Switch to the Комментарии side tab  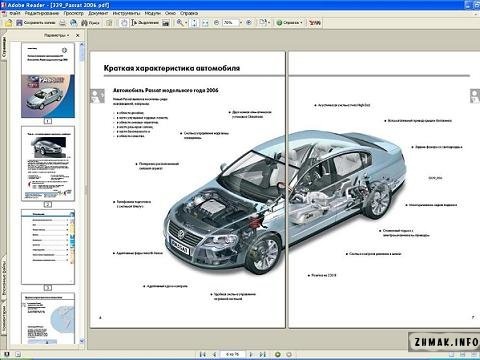click(4, 319)
